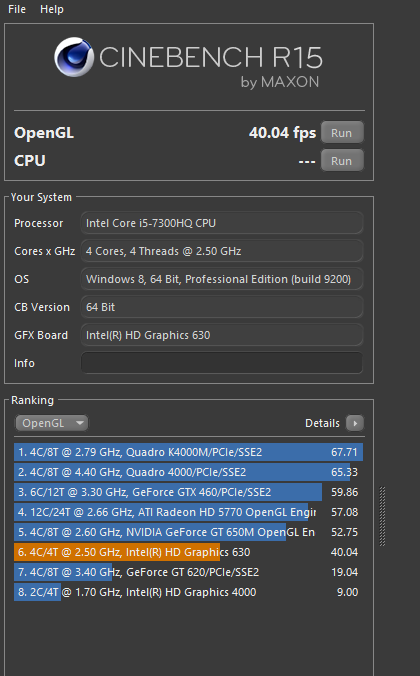Expand ranking details with arrow button

[x=355, y=423]
